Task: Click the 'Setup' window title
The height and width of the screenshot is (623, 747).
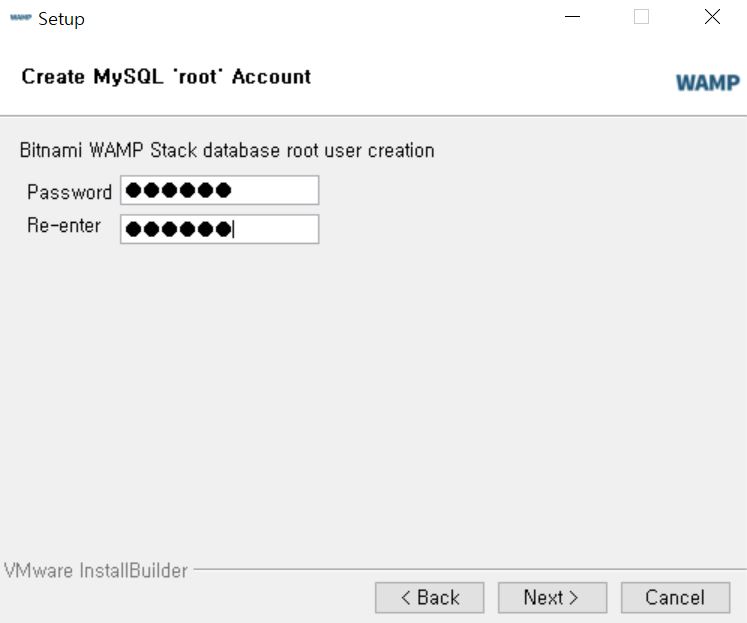Action: (x=61, y=20)
